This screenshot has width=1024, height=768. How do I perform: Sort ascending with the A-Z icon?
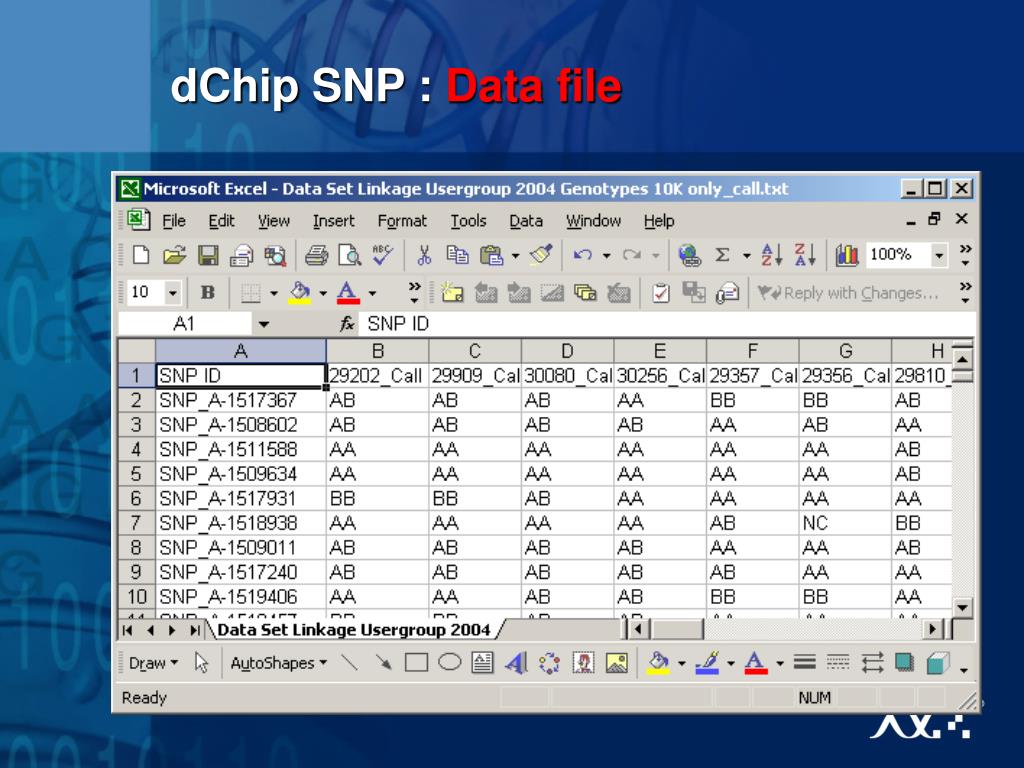771,255
